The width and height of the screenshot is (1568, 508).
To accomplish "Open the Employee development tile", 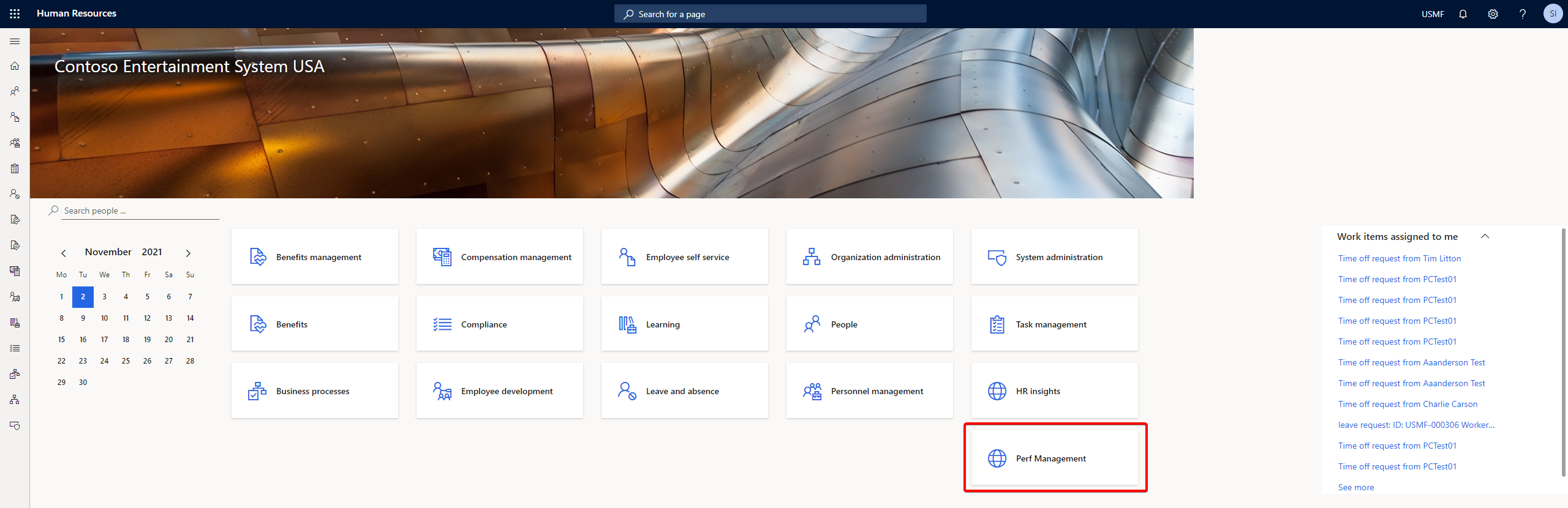I will (x=500, y=390).
